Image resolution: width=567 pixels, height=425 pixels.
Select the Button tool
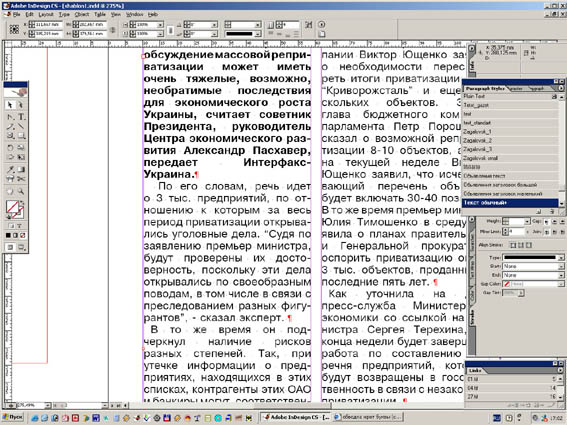coord(10,179)
